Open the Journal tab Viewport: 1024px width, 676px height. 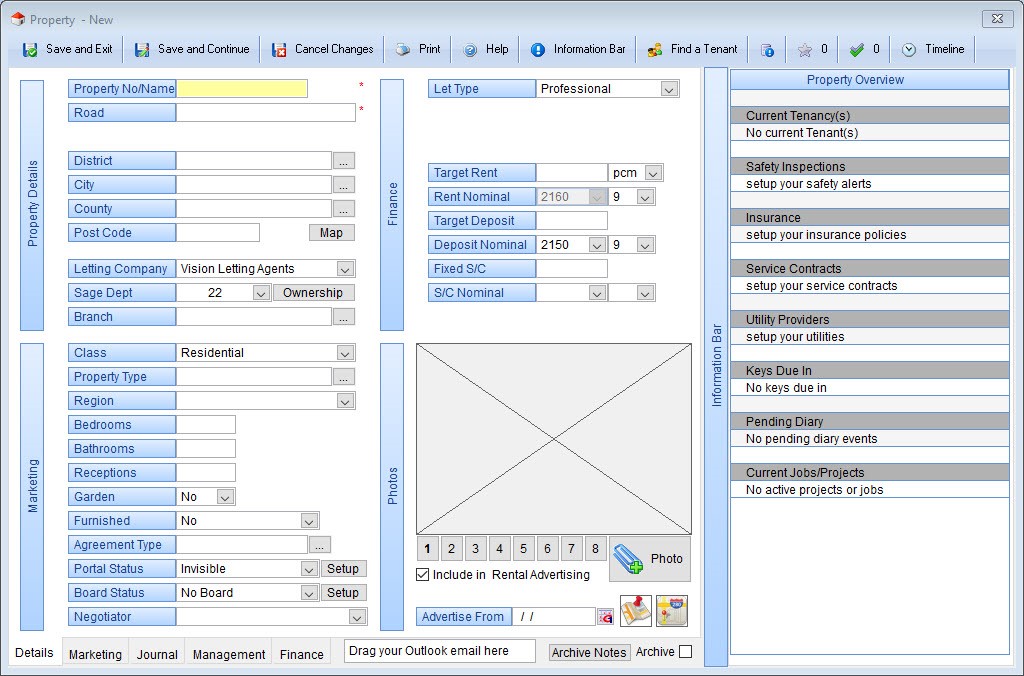157,654
